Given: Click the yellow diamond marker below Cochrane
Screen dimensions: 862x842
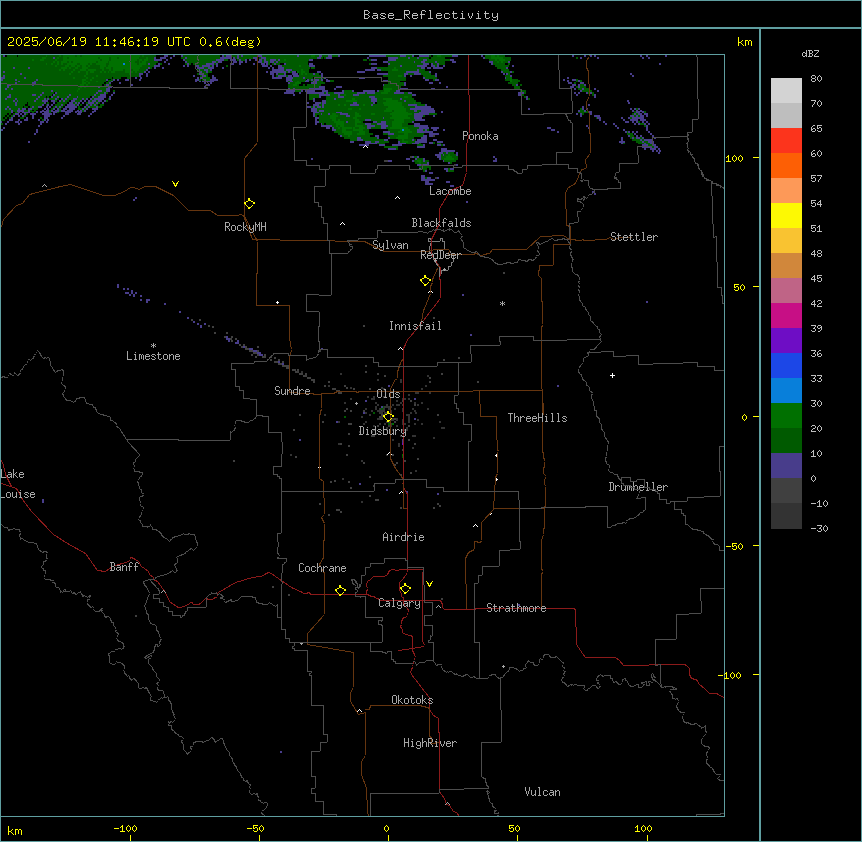Looking at the screenshot, I should click(x=340, y=590).
